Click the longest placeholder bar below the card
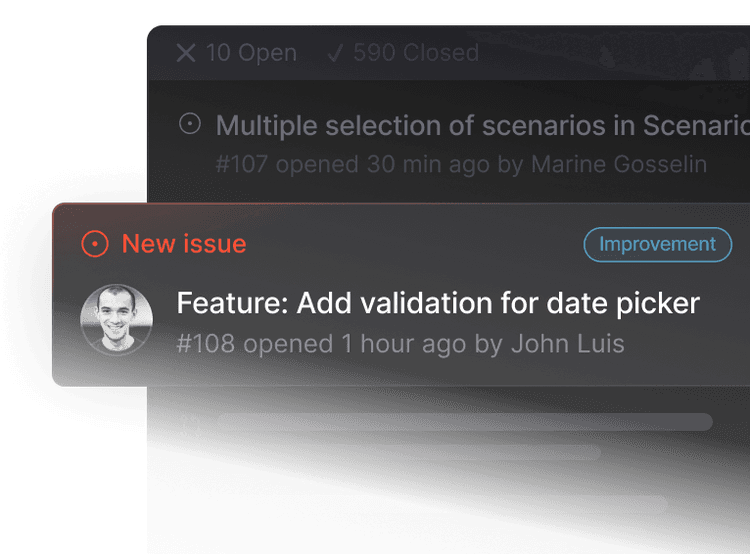The height and width of the screenshot is (554, 750). [x=465, y=422]
